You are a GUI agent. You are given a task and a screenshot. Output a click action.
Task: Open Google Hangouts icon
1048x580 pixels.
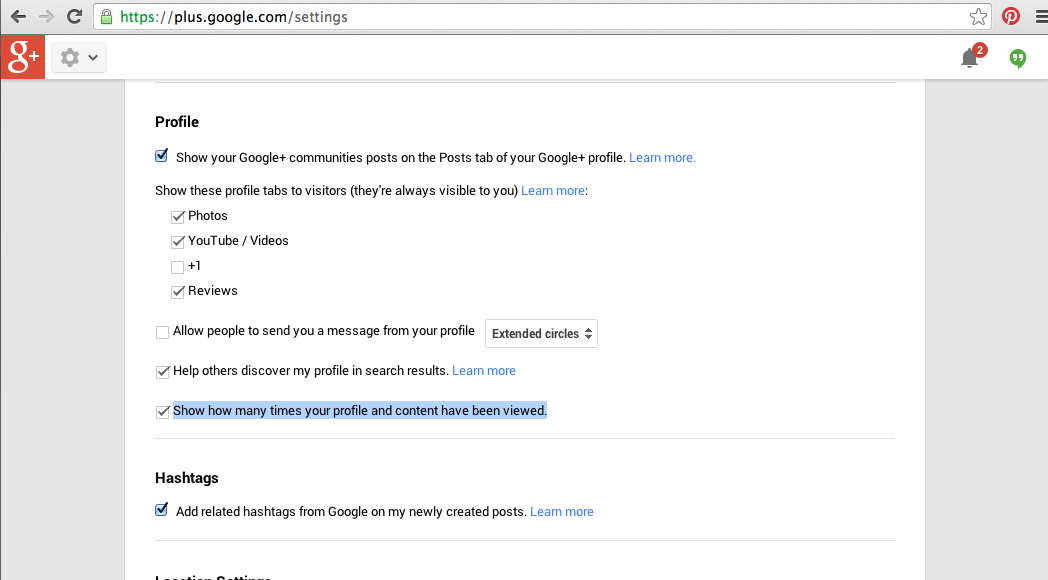[x=1017, y=58]
